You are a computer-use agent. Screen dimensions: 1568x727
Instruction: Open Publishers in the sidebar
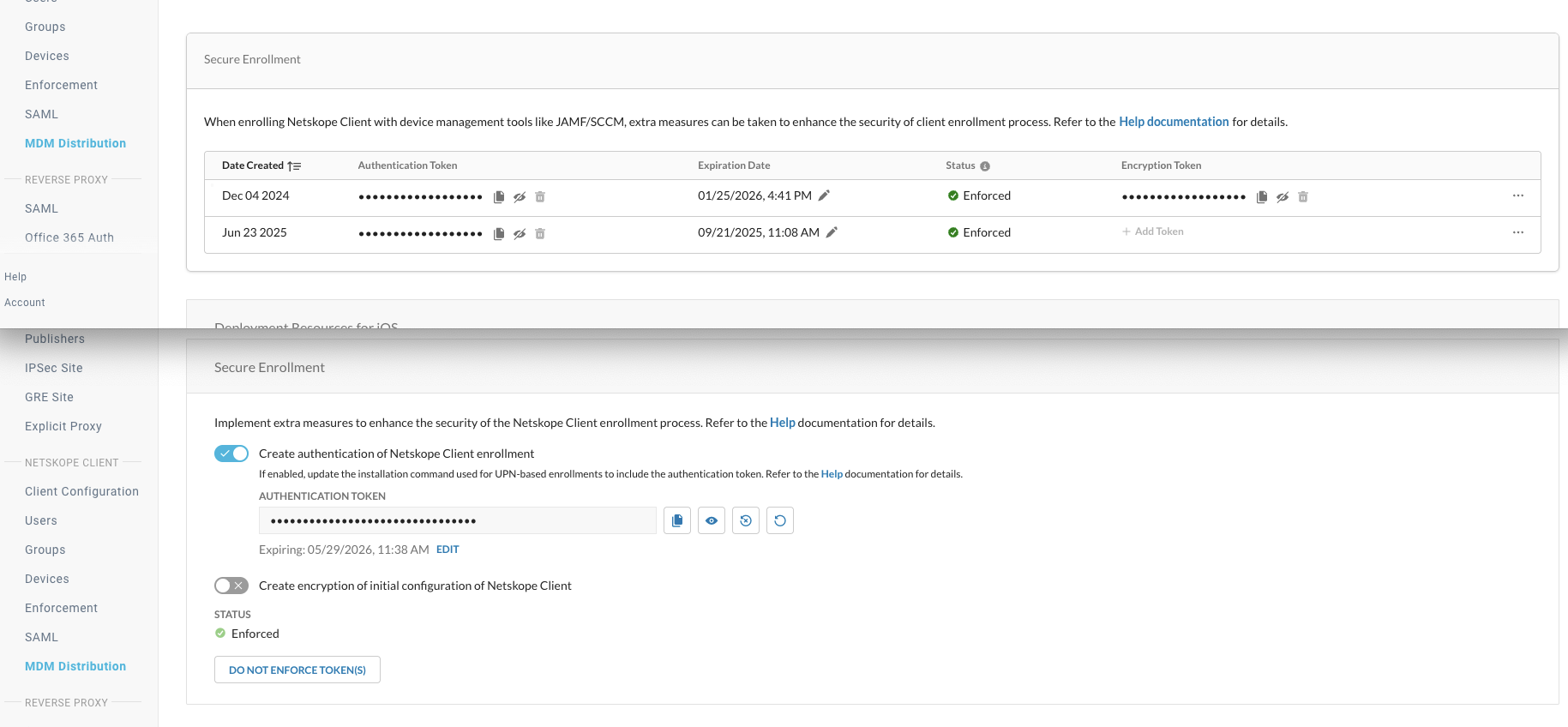[x=55, y=339]
